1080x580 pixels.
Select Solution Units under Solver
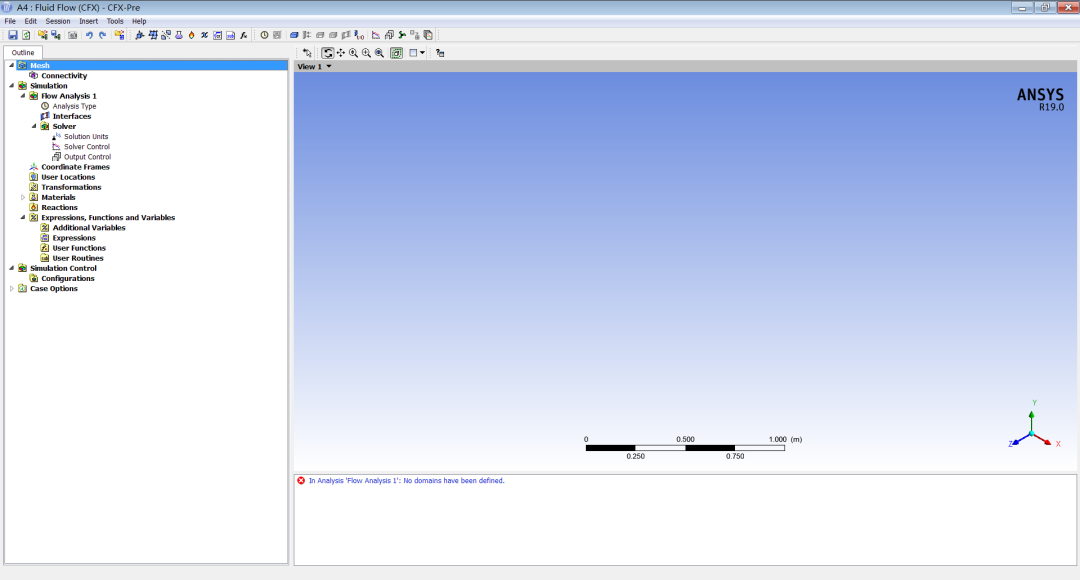point(86,136)
